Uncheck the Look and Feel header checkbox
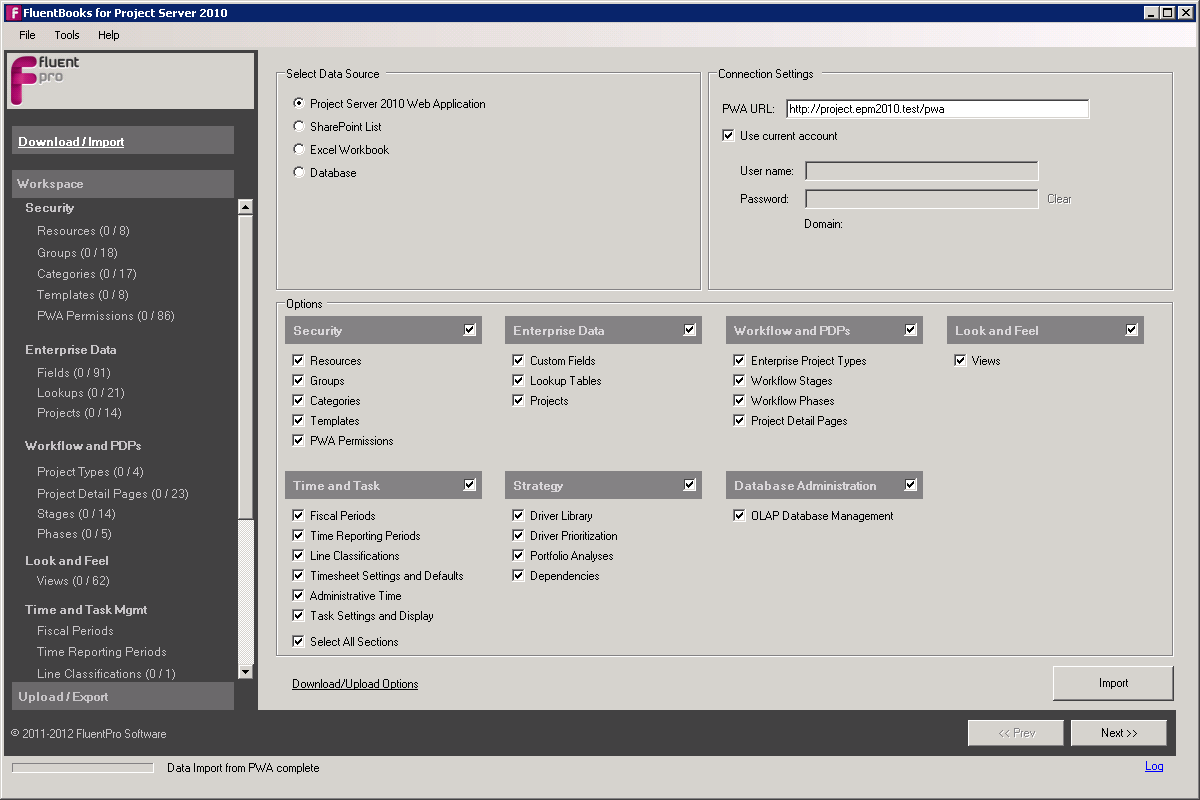This screenshot has height=800, width=1200. click(x=1131, y=330)
